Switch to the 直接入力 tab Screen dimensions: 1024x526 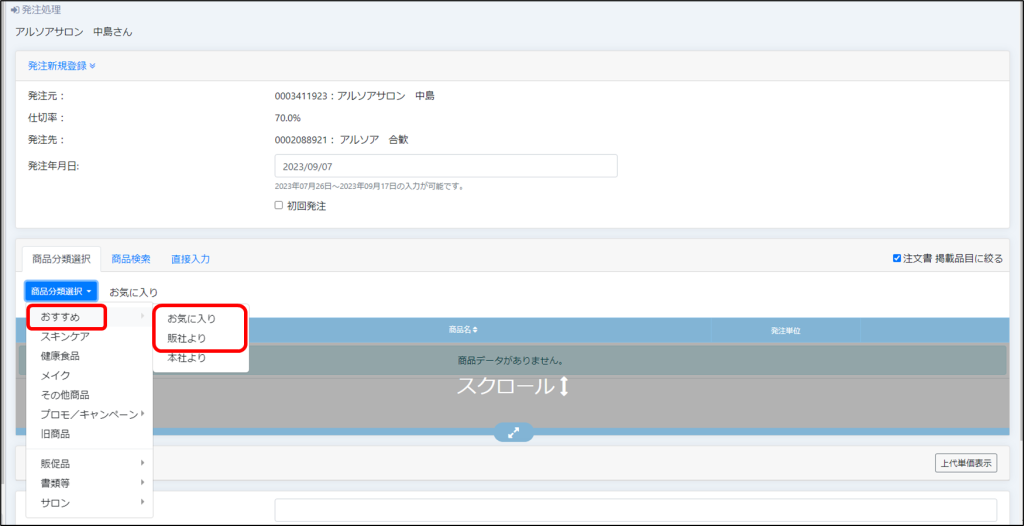(190, 259)
